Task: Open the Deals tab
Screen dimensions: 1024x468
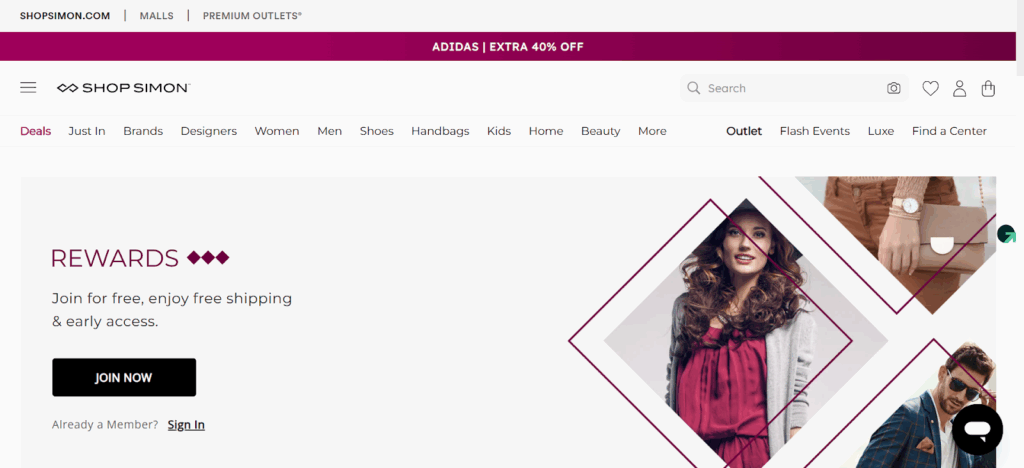Action: pos(35,131)
